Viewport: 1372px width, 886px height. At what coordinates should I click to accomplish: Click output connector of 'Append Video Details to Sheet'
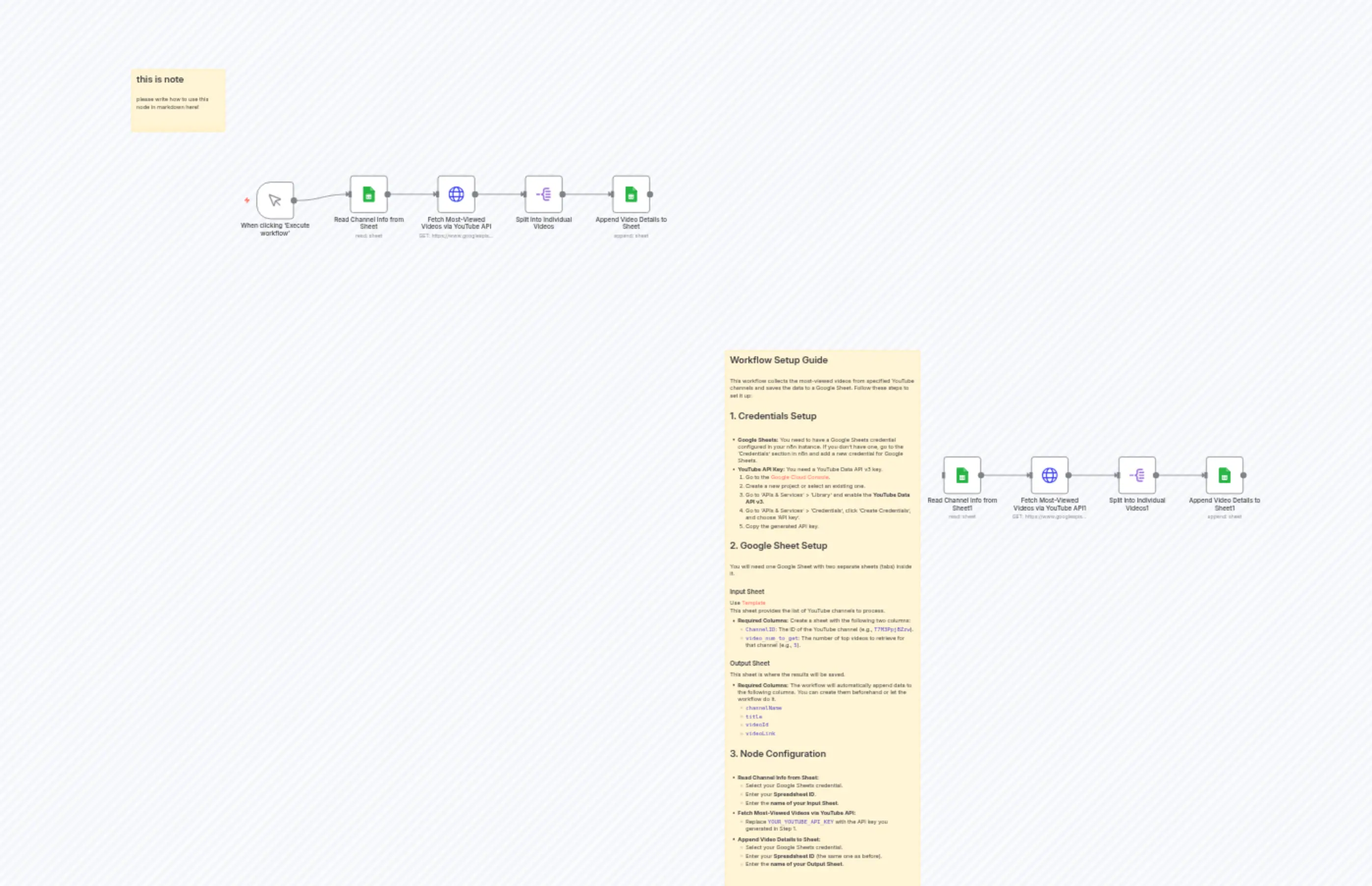point(650,194)
